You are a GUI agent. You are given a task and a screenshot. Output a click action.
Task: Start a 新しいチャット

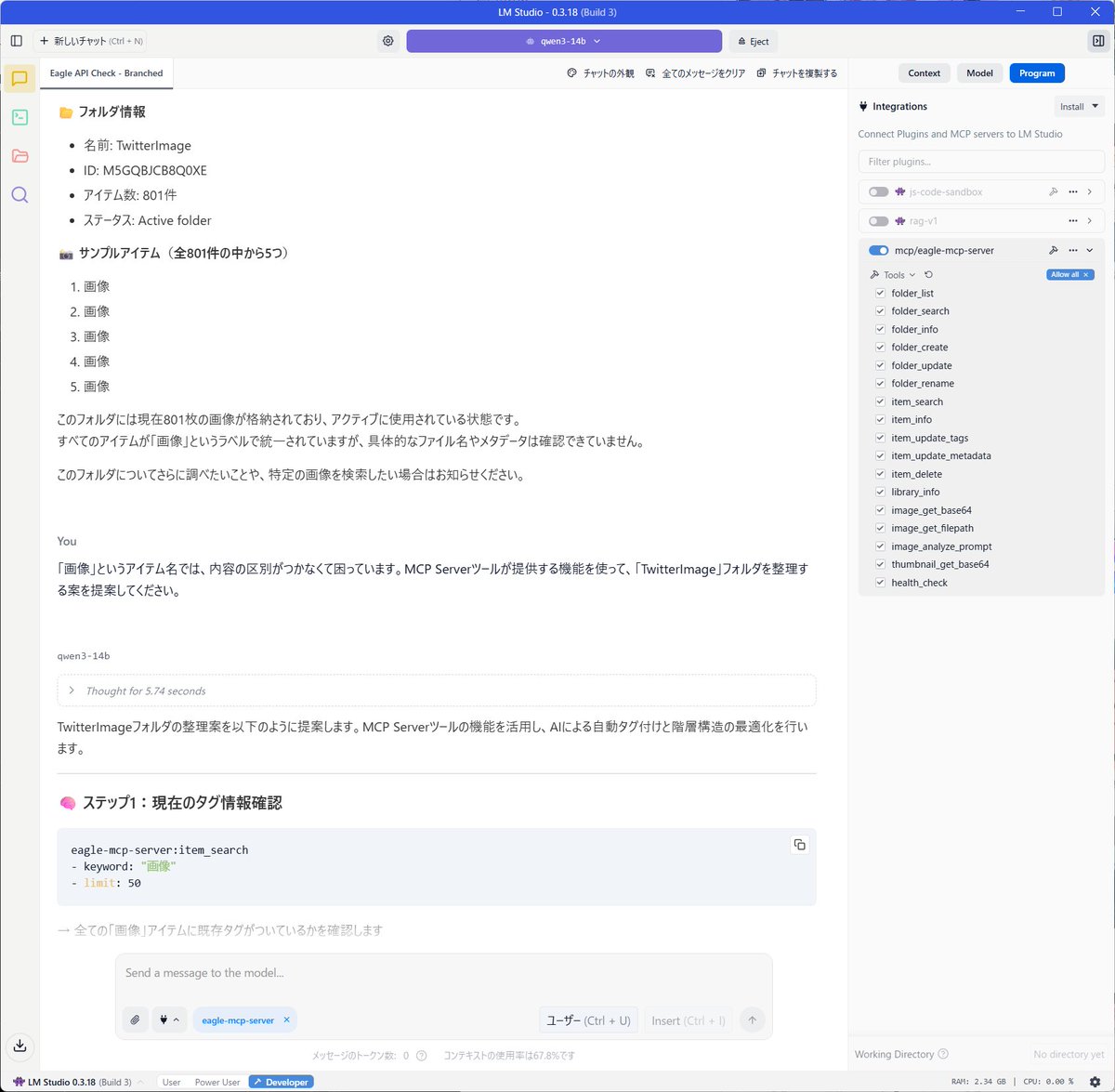click(x=91, y=41)
